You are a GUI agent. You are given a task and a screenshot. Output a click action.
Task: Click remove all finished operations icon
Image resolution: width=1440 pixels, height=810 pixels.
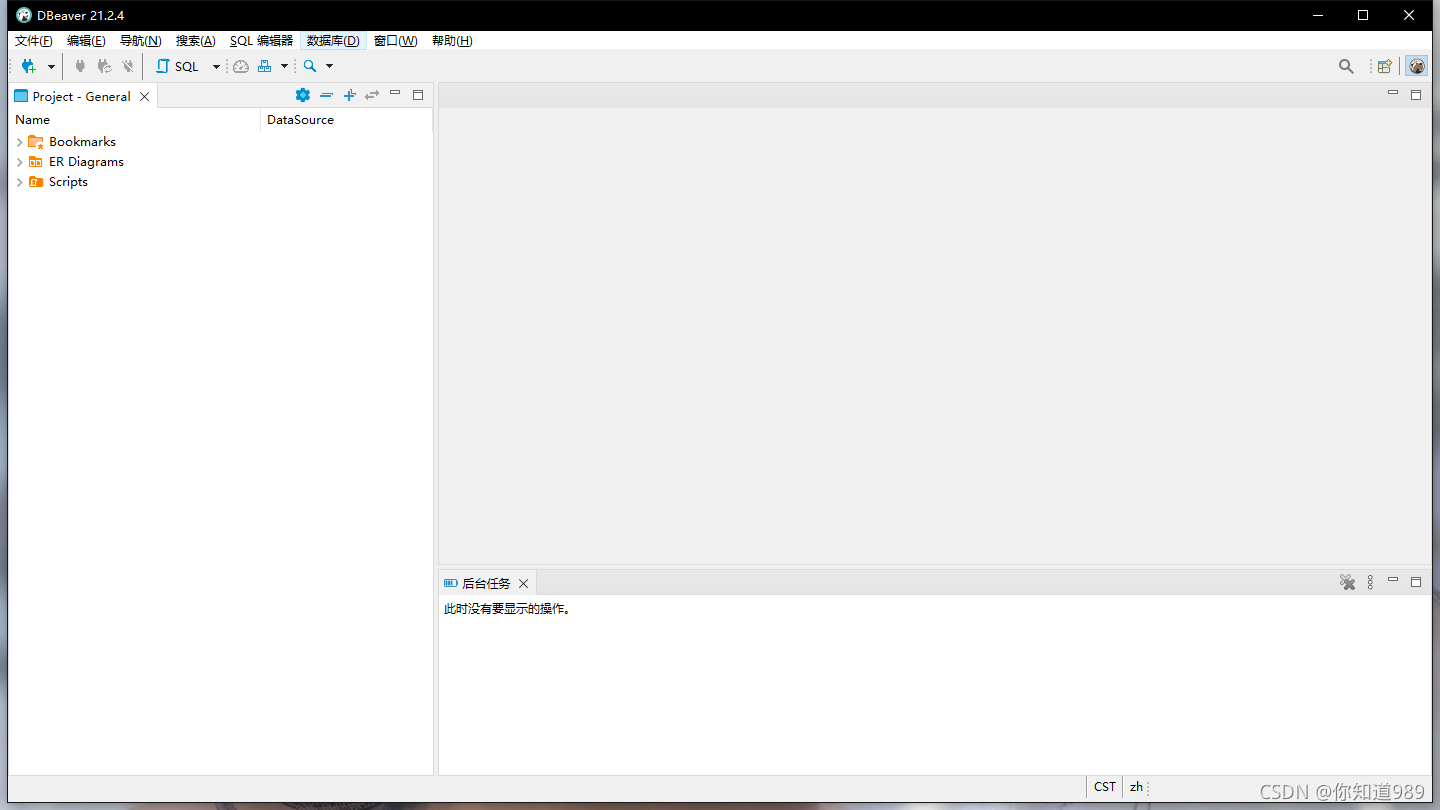[1347, 582]
